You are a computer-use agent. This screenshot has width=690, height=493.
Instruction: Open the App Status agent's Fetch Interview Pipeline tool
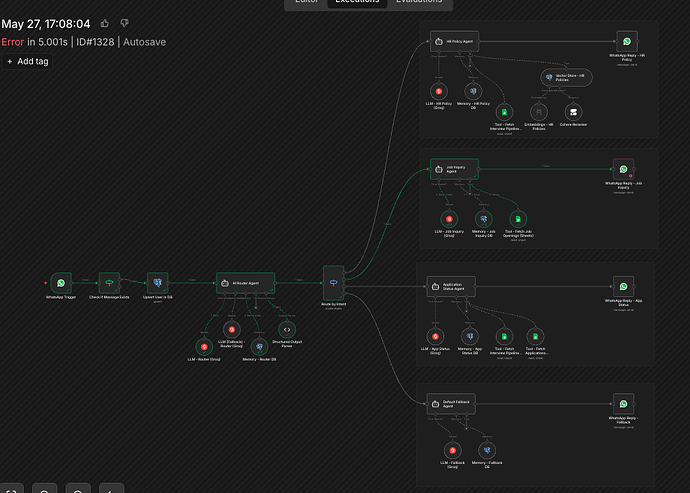point(504,337)
